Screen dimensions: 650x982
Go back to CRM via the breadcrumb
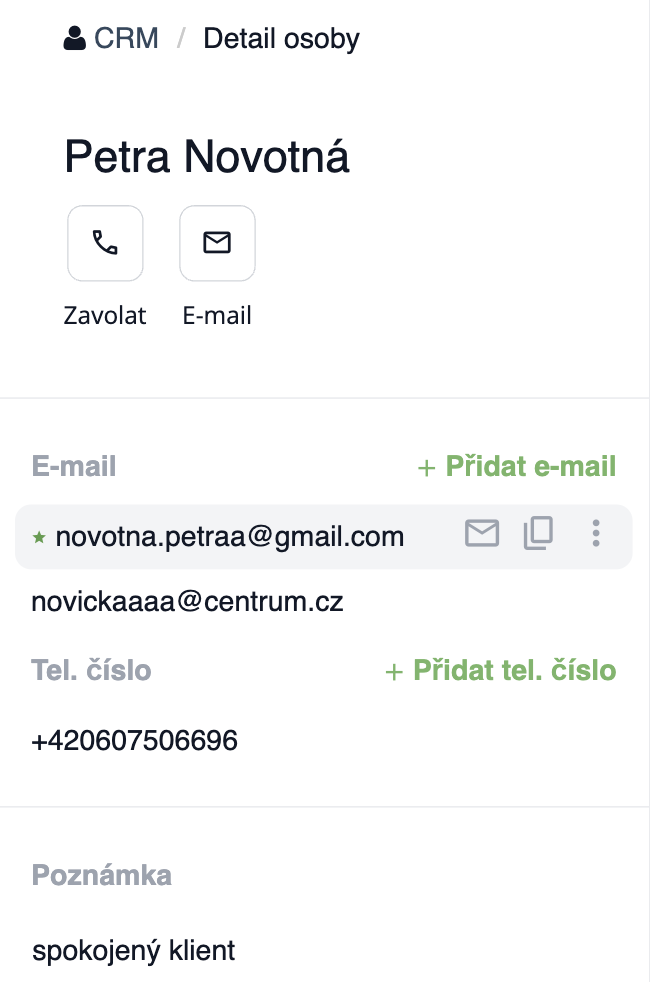126,39
